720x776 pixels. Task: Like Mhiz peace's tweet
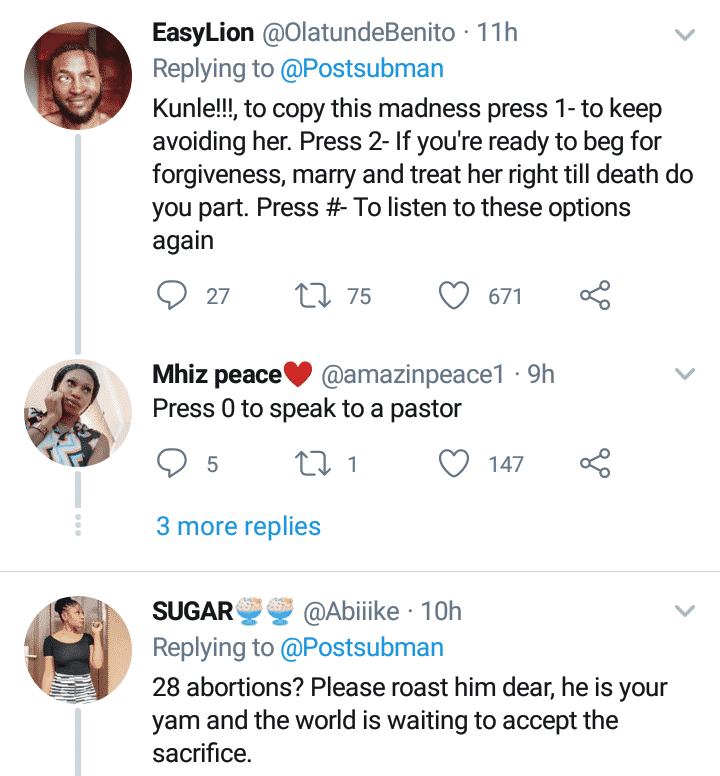pyautogui.click(x=455, y=464)
